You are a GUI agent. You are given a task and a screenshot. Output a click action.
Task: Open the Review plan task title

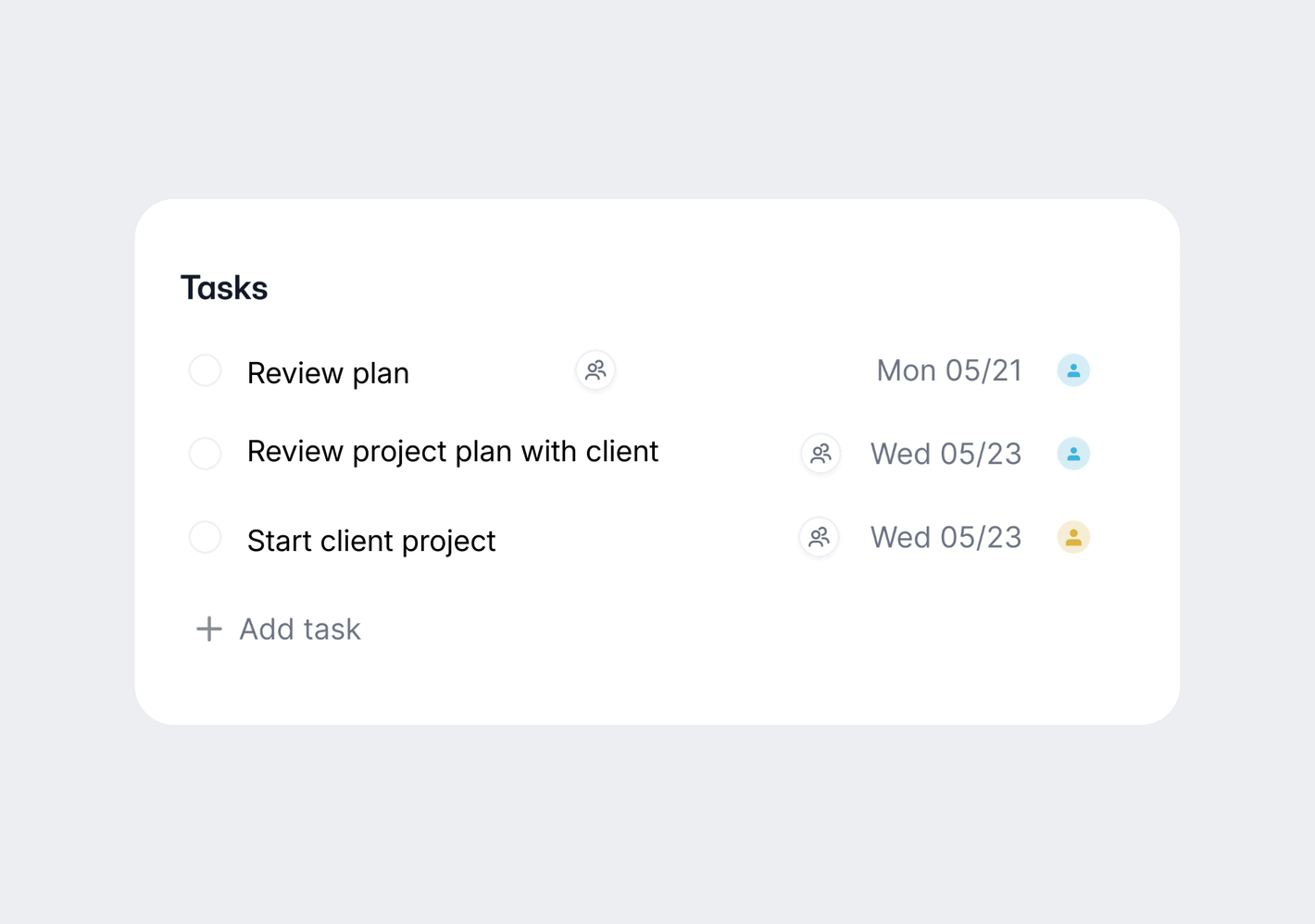(328, 373)
